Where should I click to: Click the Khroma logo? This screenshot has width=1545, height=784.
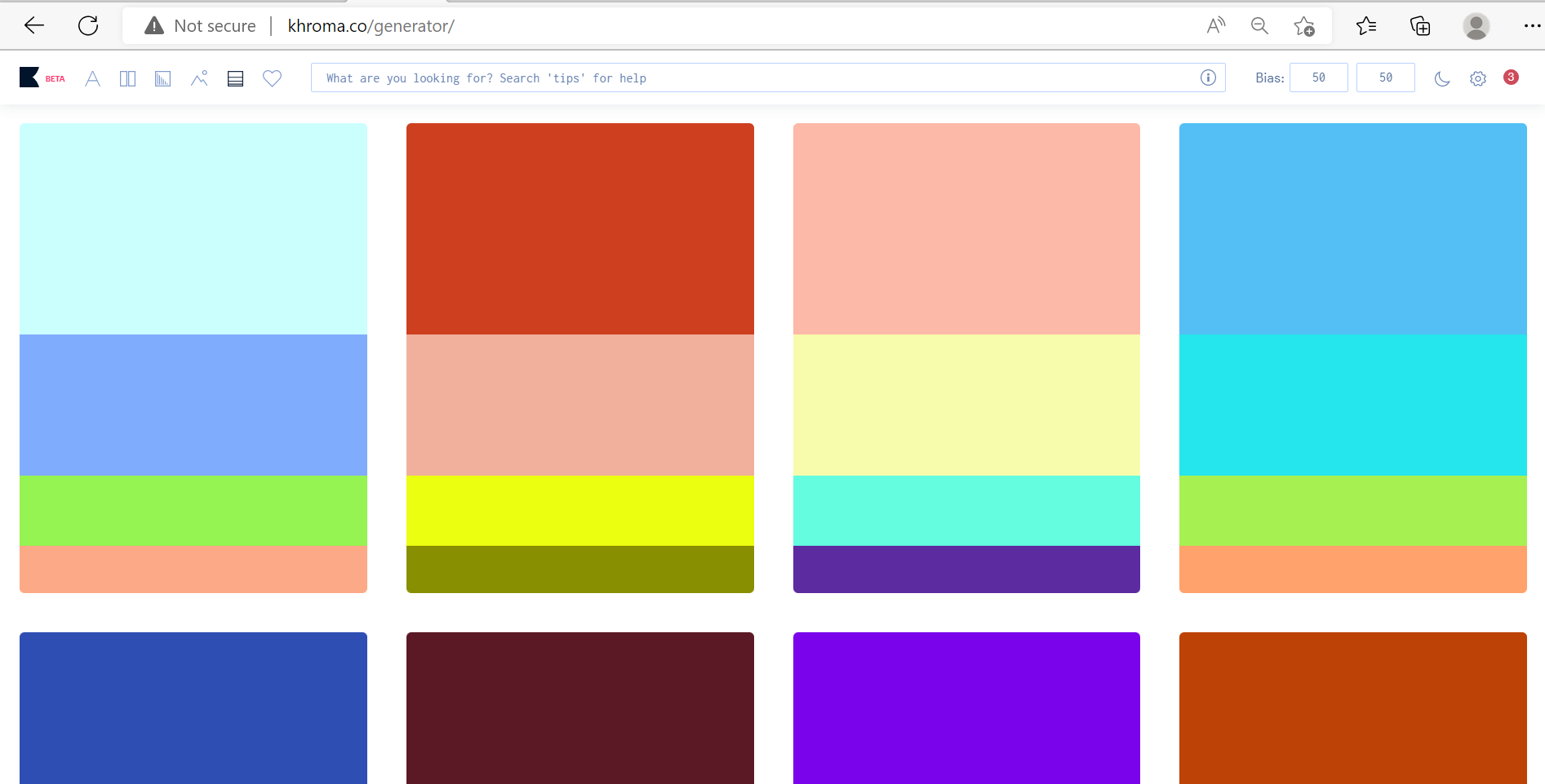[x=30, y=78]
